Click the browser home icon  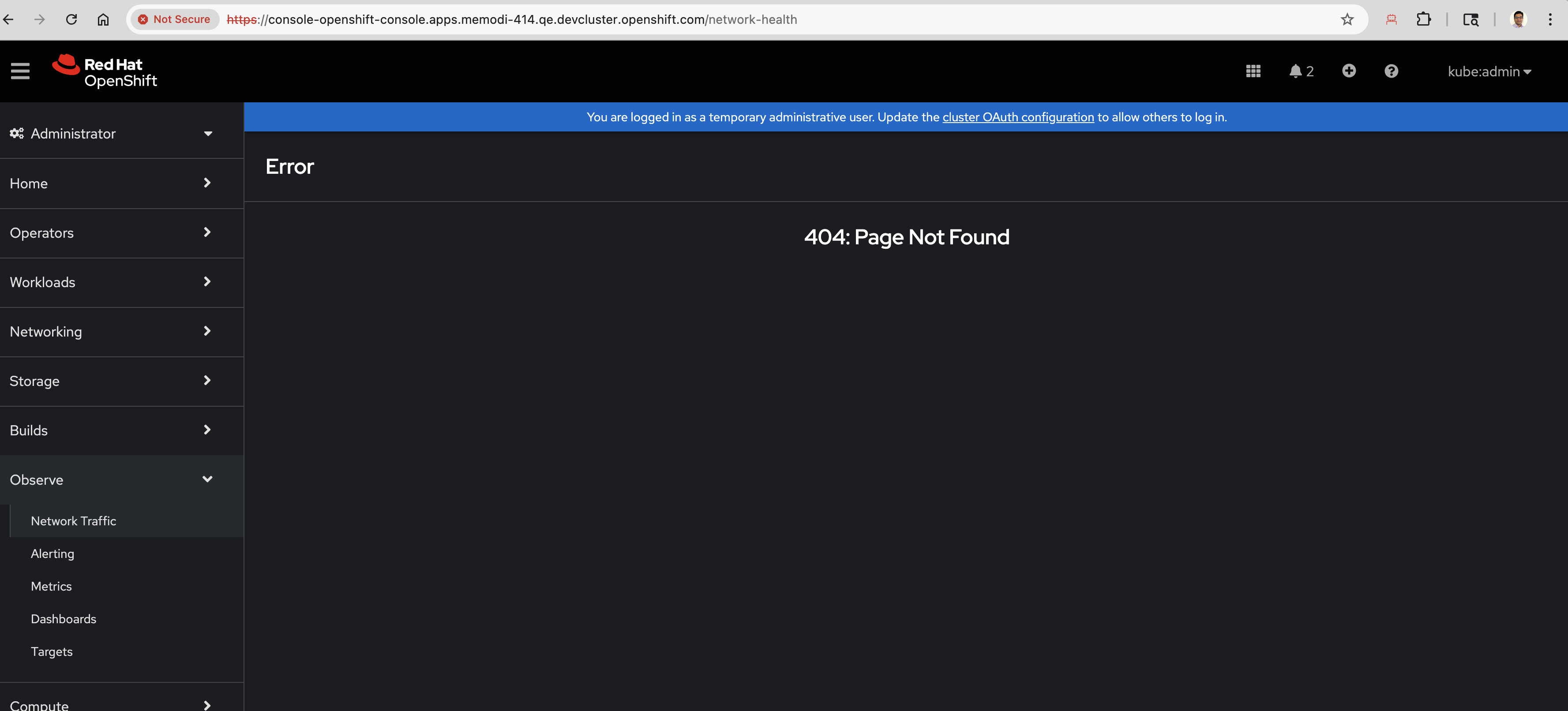pyautogui.click(x=103, y=19)
